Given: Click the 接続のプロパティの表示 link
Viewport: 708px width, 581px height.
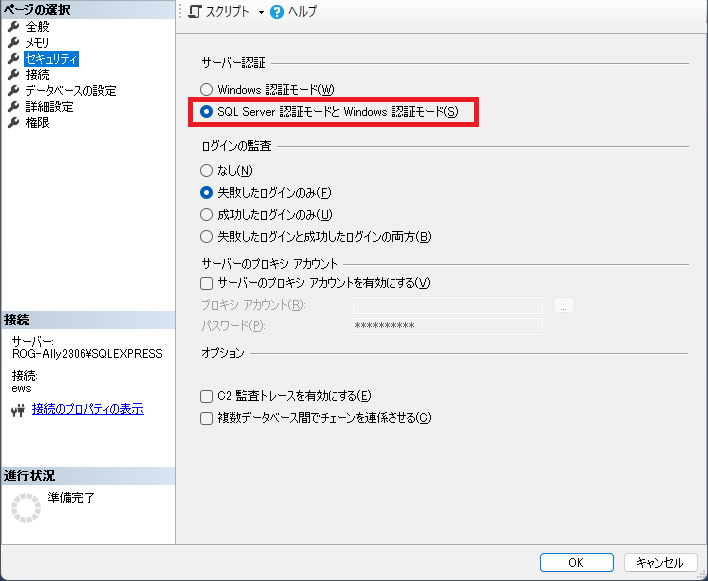Looking at the screenshot, I should click(x=88, y=409).
